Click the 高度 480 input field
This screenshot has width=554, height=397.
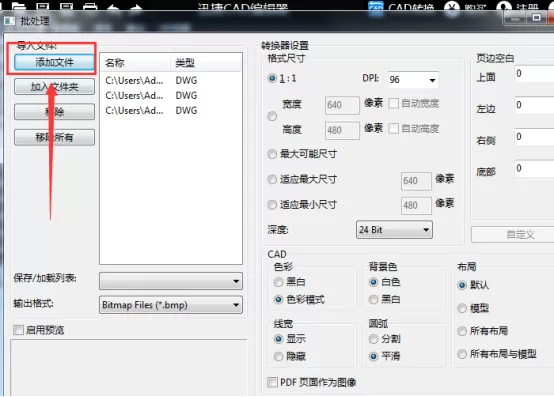pyautogui.click(x=342, y=131)
